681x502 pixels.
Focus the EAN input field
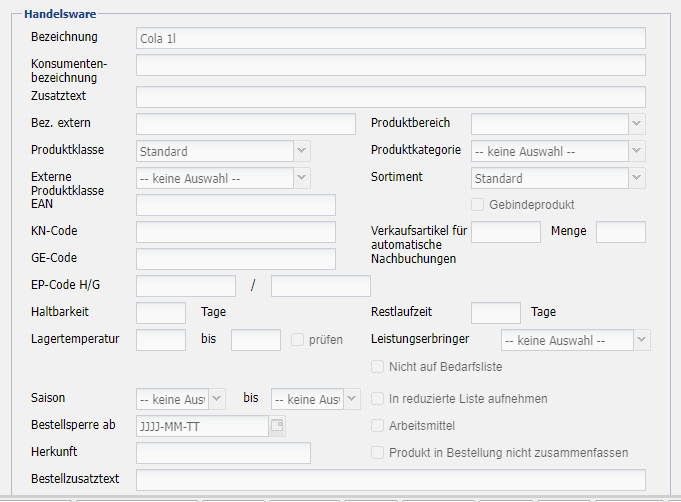pyautogui.click(x=236, y=205)
